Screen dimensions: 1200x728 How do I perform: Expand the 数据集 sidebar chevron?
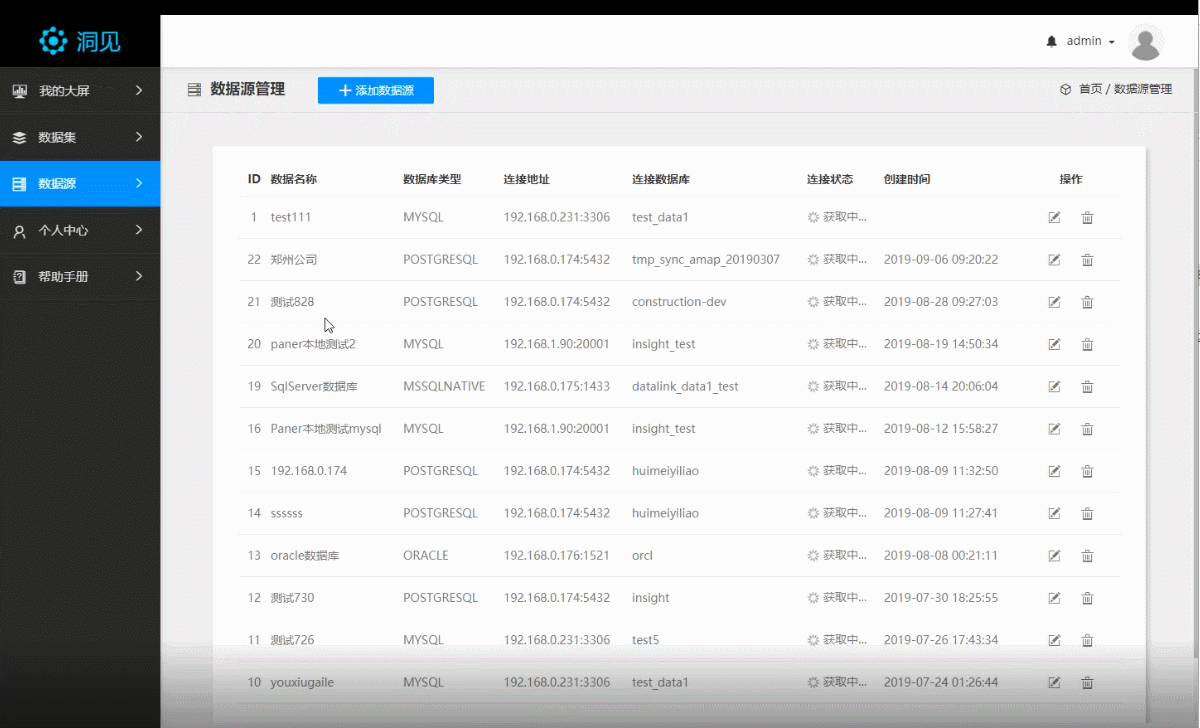pos(139,137)
